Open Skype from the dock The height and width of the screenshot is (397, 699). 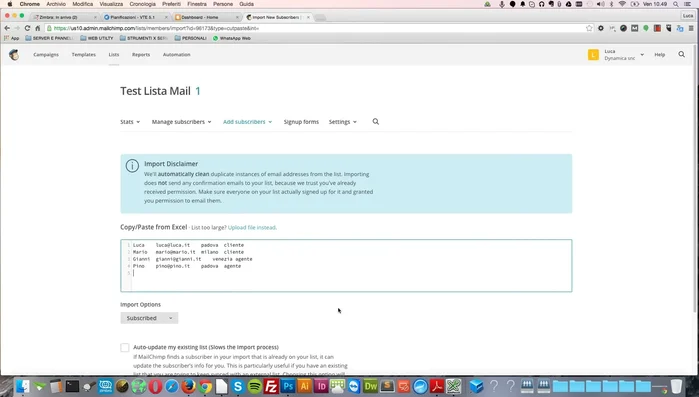(238, 386)
